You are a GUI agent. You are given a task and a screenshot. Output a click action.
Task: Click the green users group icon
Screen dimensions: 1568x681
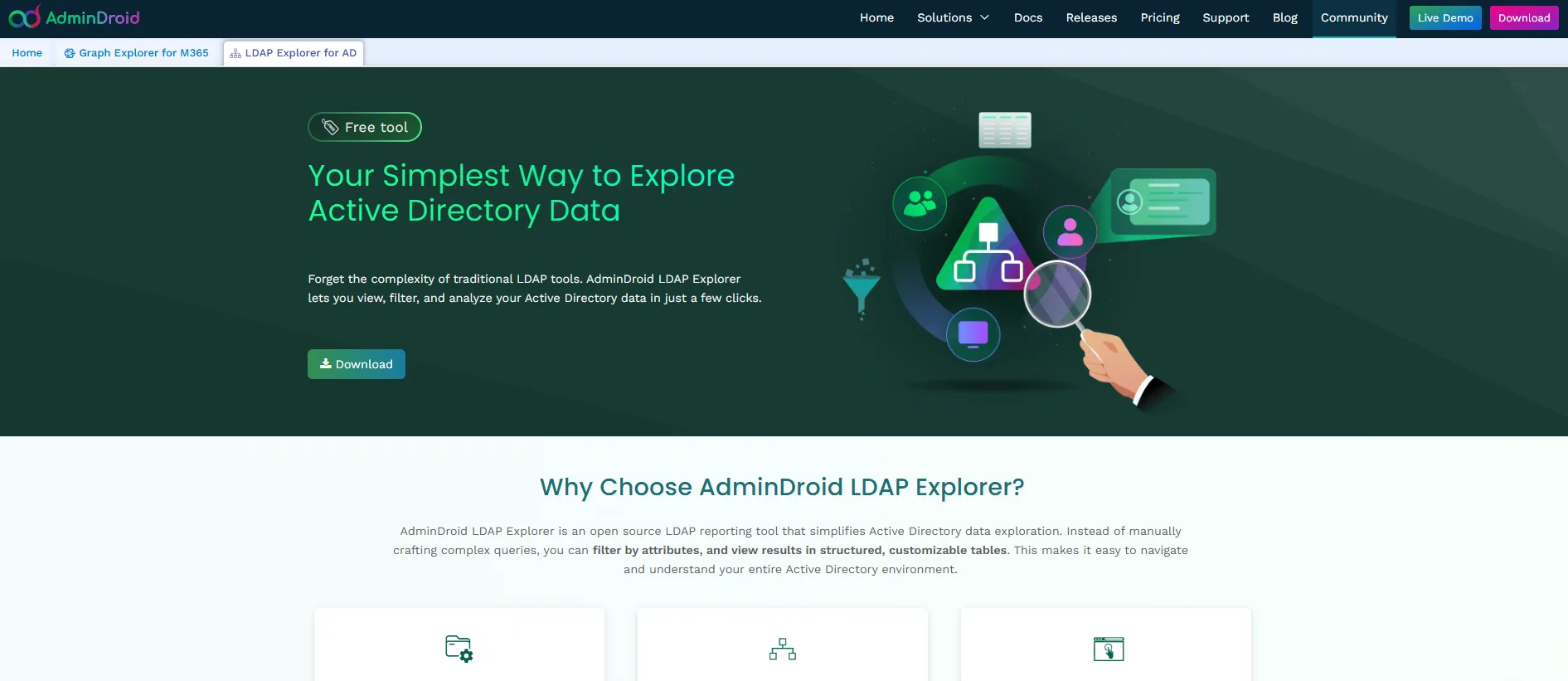pos(920,203)
